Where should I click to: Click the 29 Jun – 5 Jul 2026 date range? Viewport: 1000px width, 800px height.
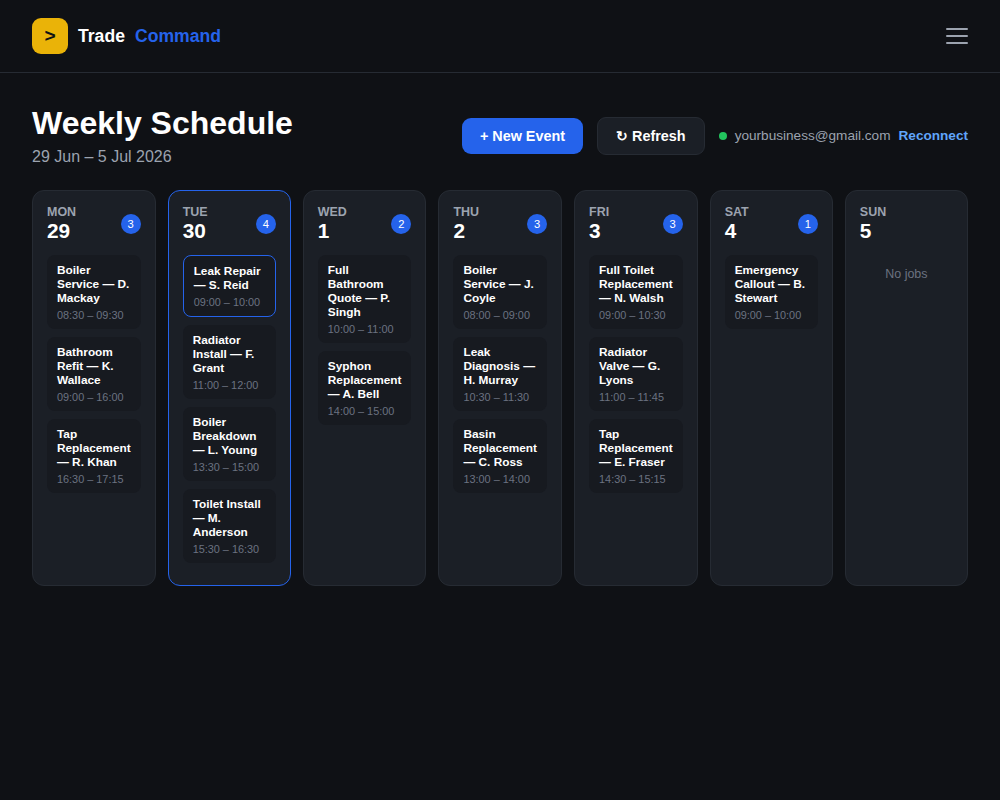pos(102,156)
